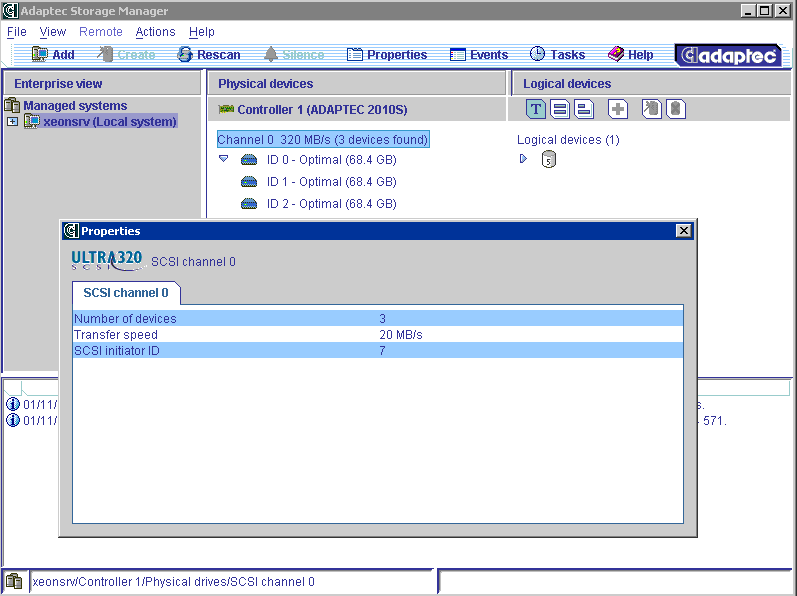Click the disk icon for ID 0
This screenshot has width=797, height=596.
tap(249, 160)
